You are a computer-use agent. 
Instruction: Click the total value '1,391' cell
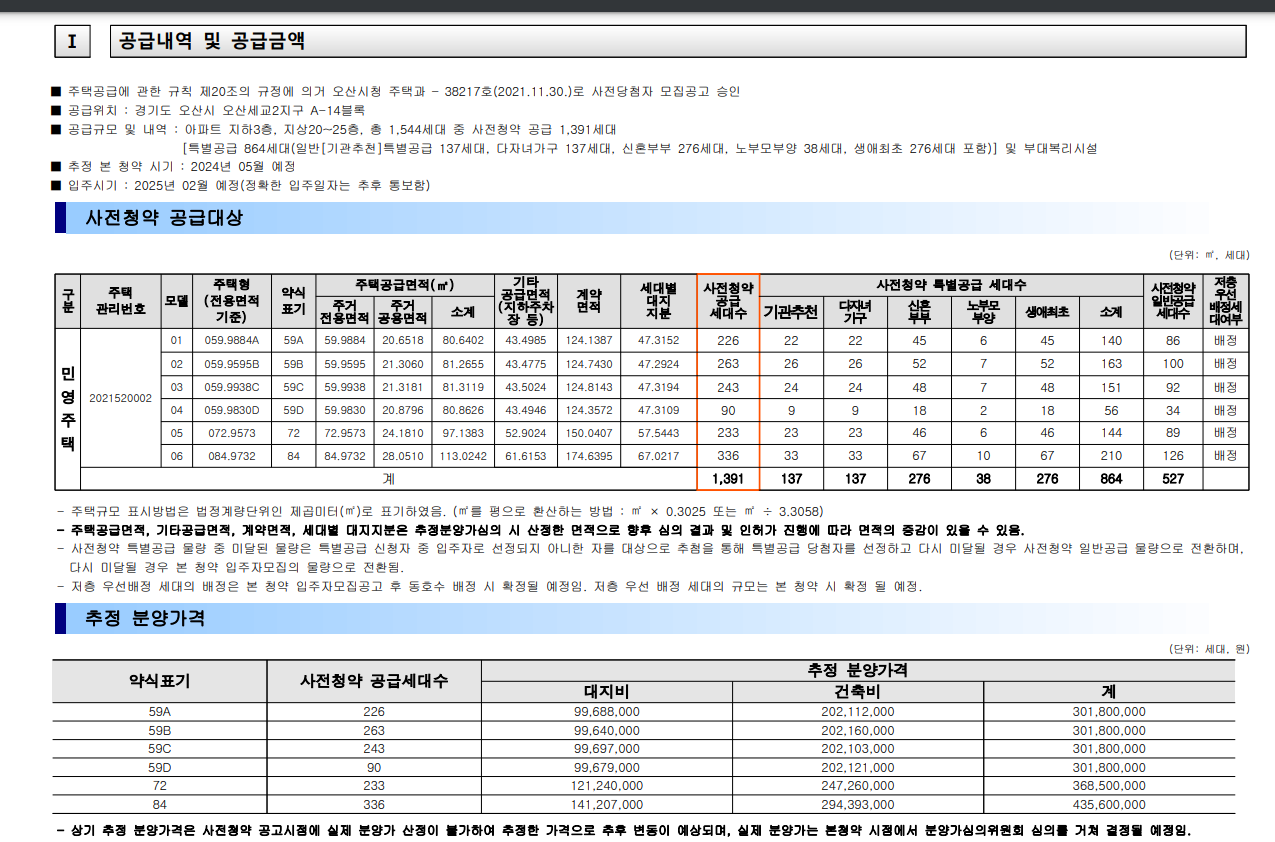click(728, 478)
